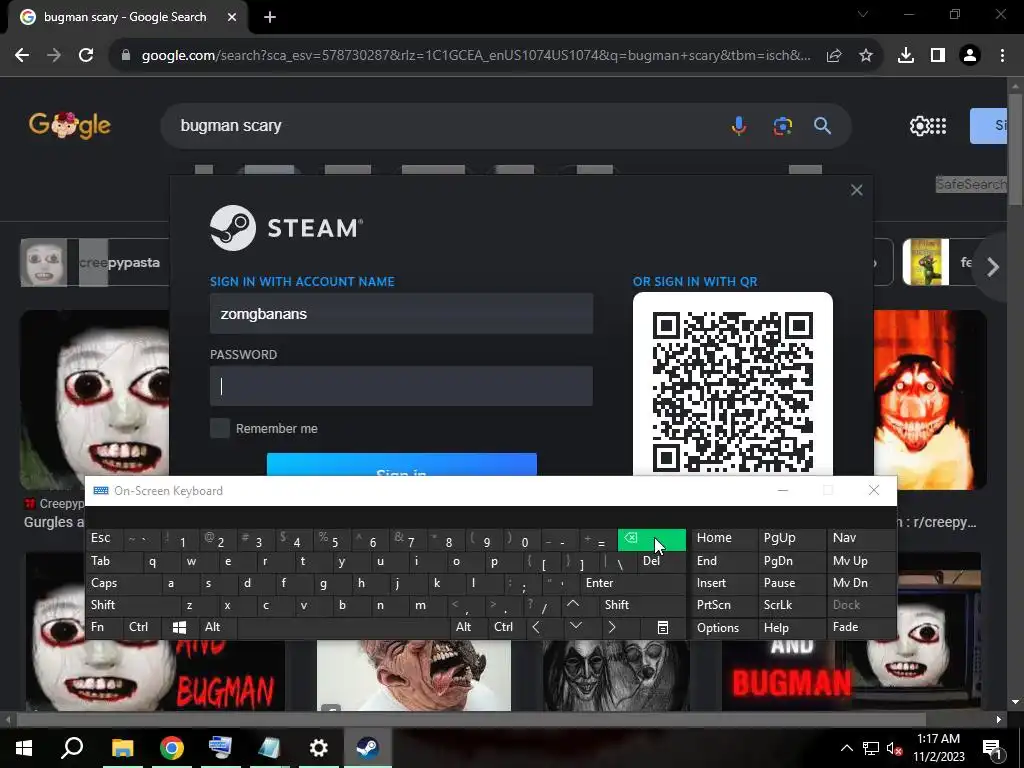Check the Remember me checkbox
Screen dimensions: 1024x768
click(x=219, y=428)
